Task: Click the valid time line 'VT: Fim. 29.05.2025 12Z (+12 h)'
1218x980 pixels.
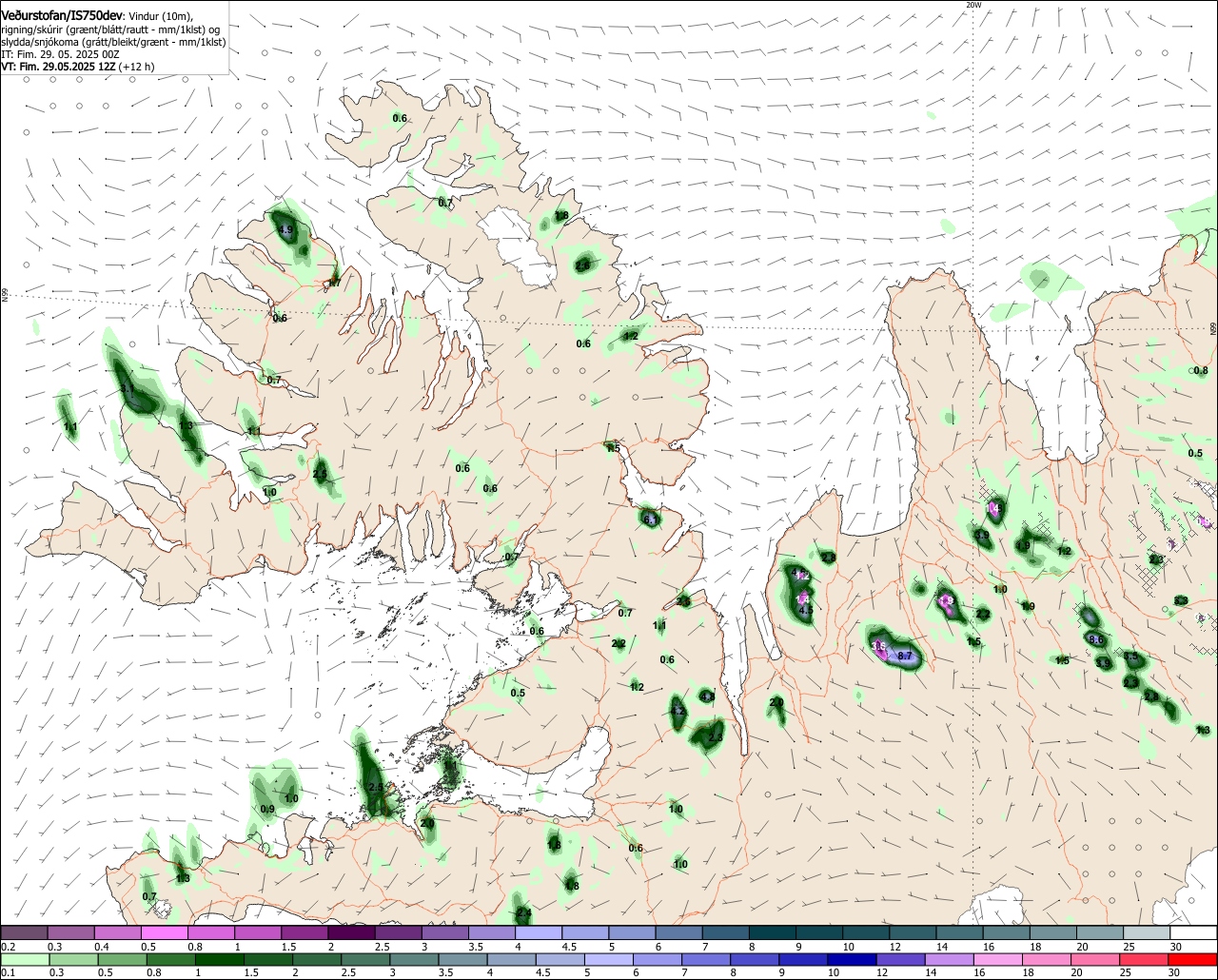Action: tap(78, 67)
